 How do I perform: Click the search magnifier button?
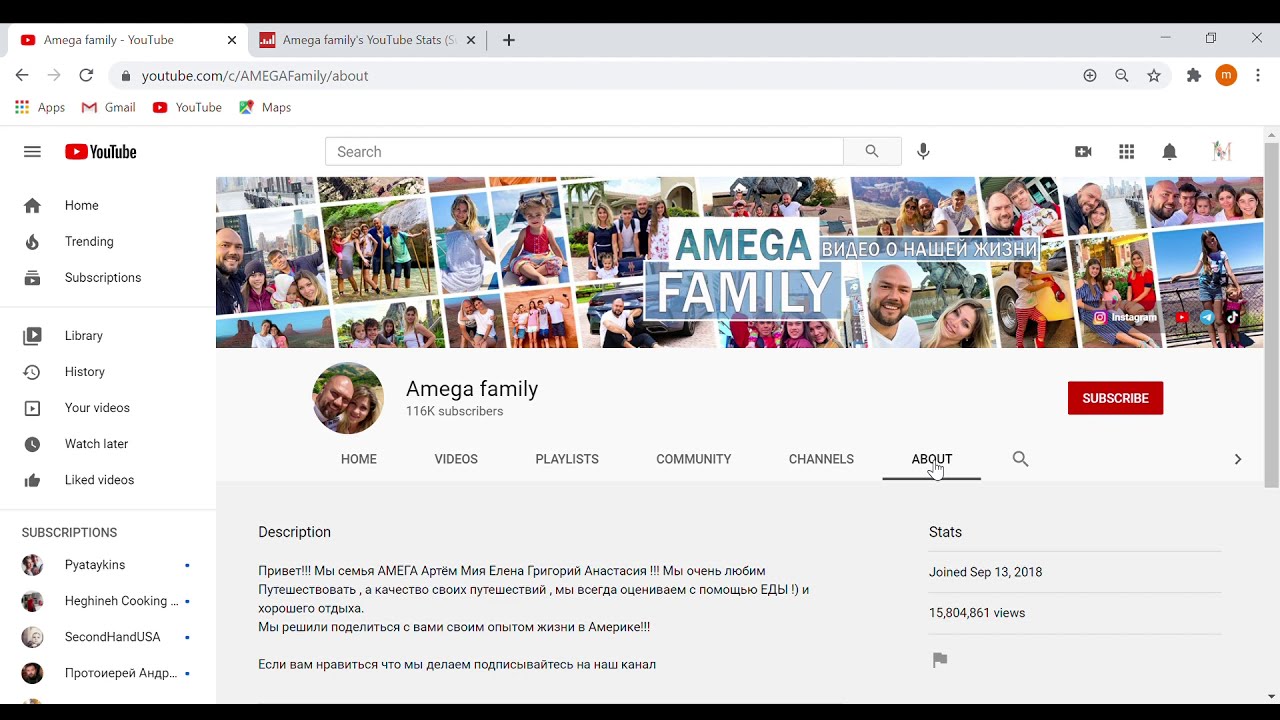(872, 152)
